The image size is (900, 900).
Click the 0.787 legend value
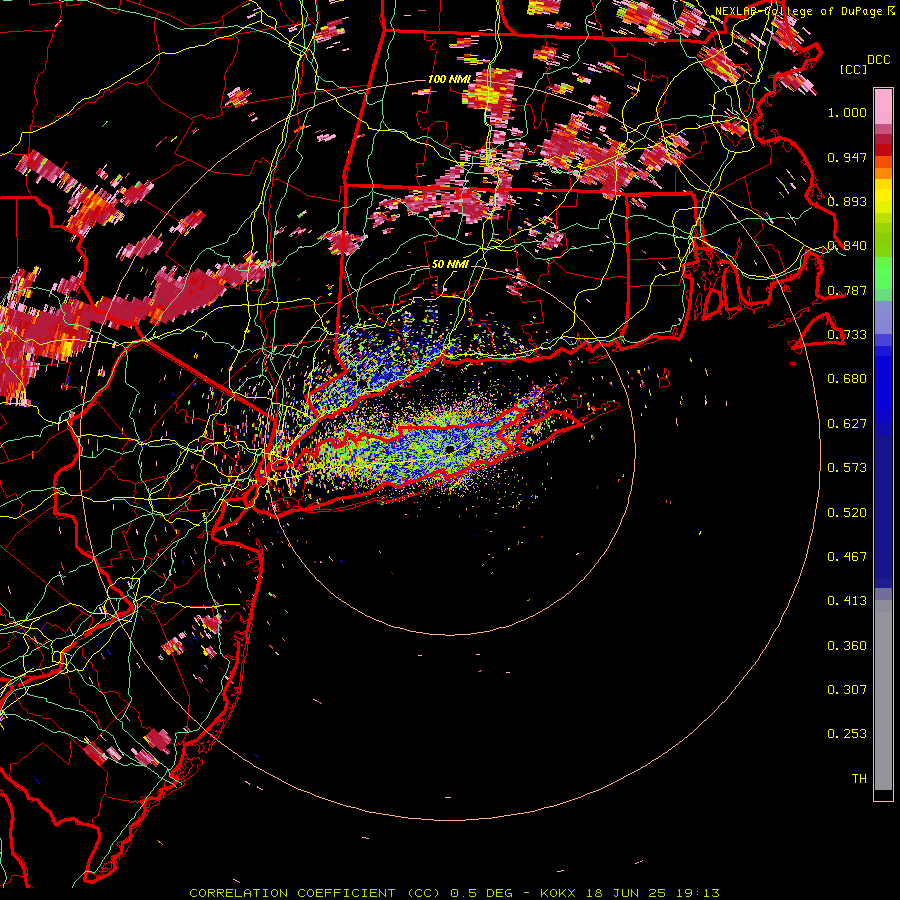click(847, 290)
